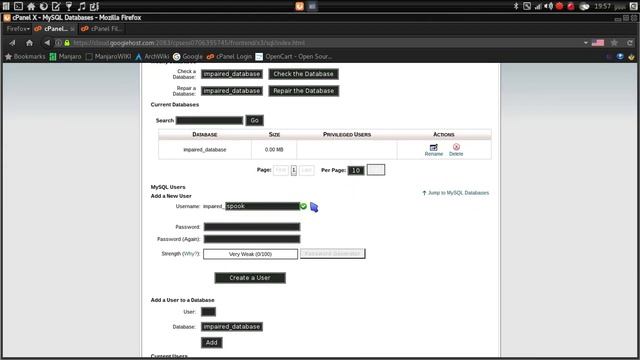
Task: Click the Check the Database button
Action: 303,74
